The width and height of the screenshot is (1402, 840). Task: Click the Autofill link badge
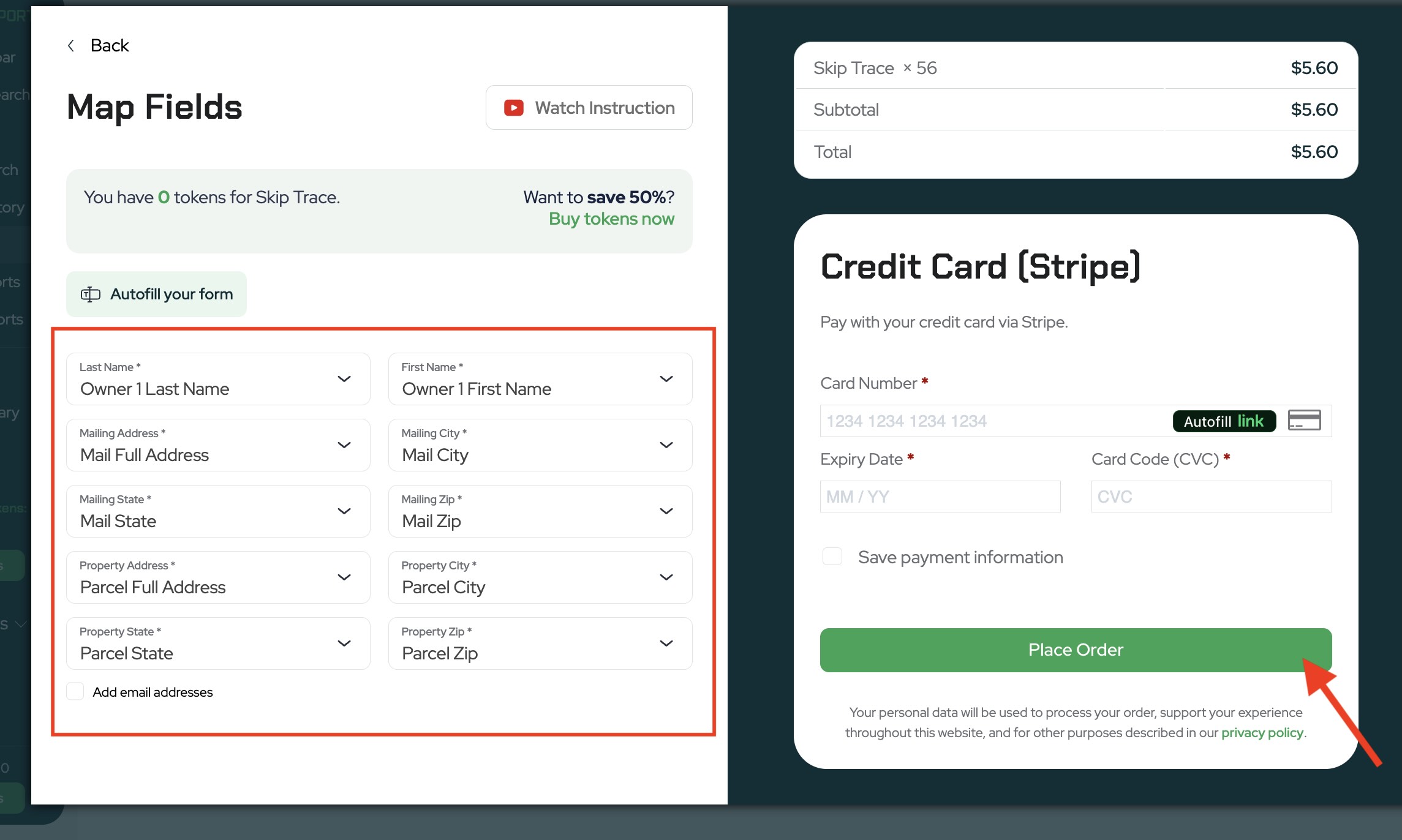point(1224,421)
